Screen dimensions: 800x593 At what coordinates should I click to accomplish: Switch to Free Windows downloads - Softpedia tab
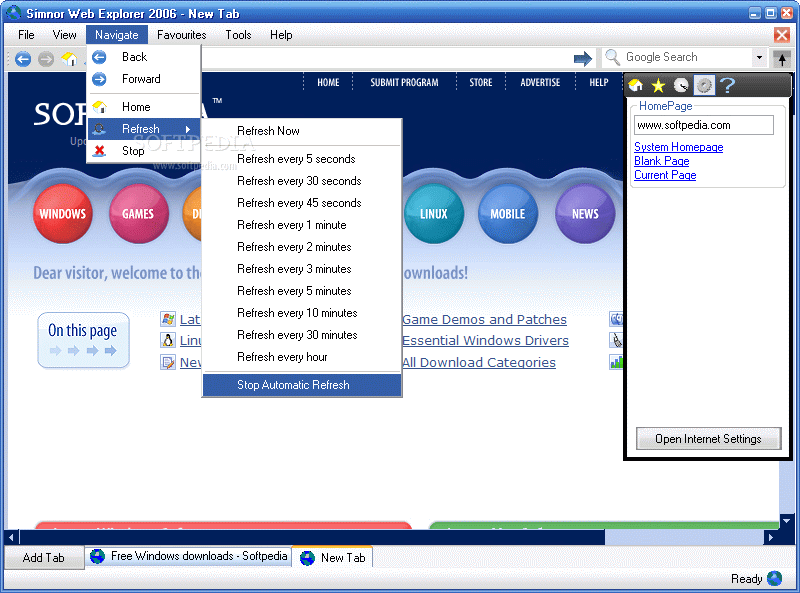[x=189, y=556]
